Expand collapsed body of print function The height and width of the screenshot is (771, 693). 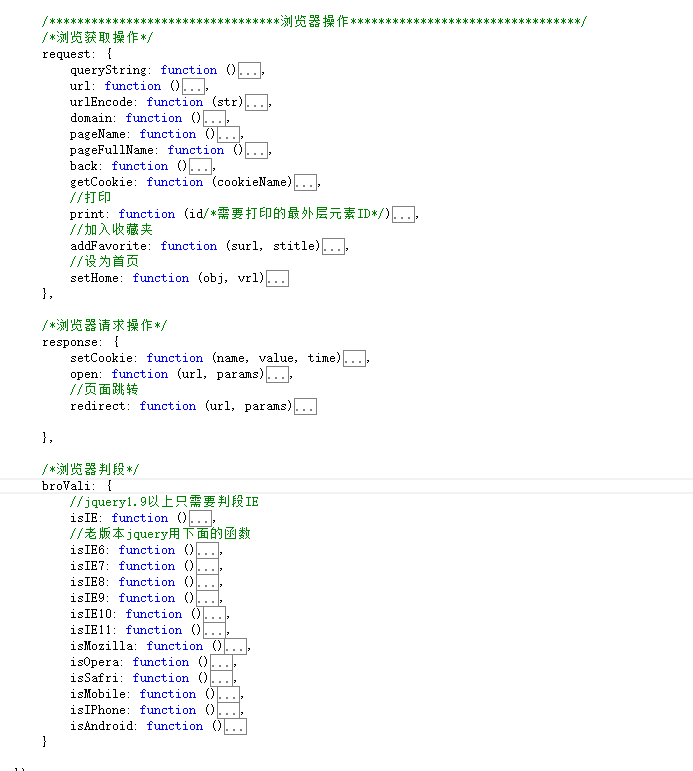(403, 215)
